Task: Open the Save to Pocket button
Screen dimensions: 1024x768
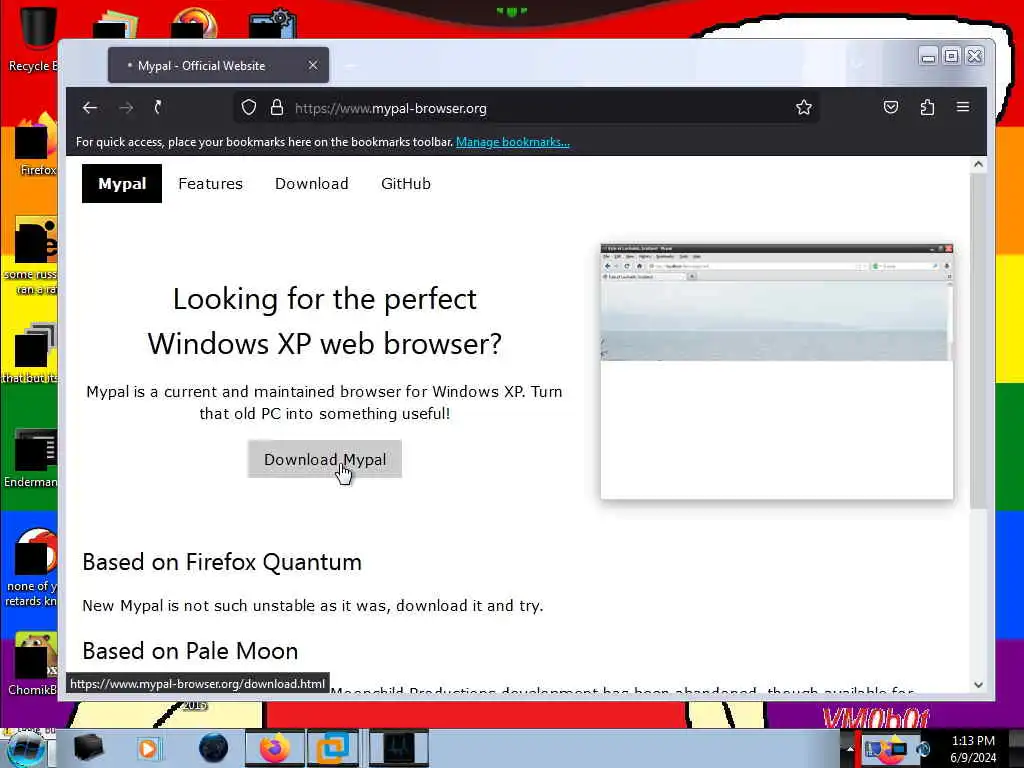Action: pos(891,107)
